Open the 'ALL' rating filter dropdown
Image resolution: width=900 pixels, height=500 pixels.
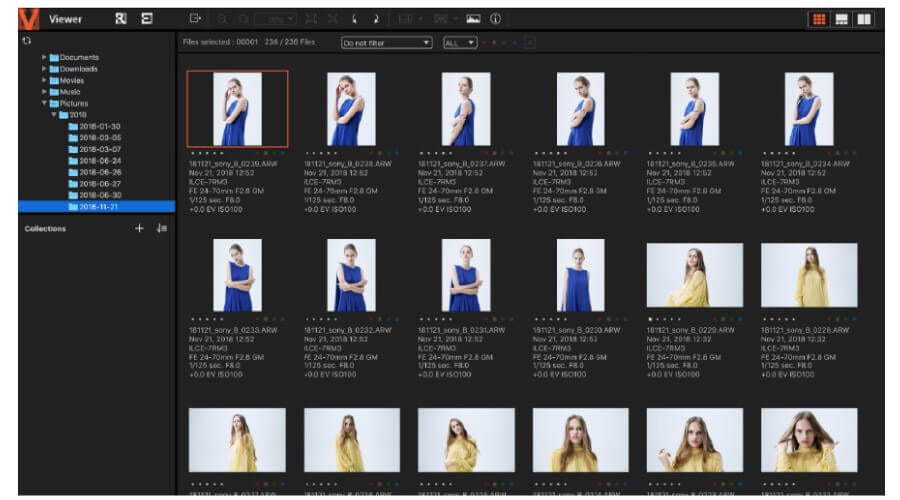pos(460,42)
